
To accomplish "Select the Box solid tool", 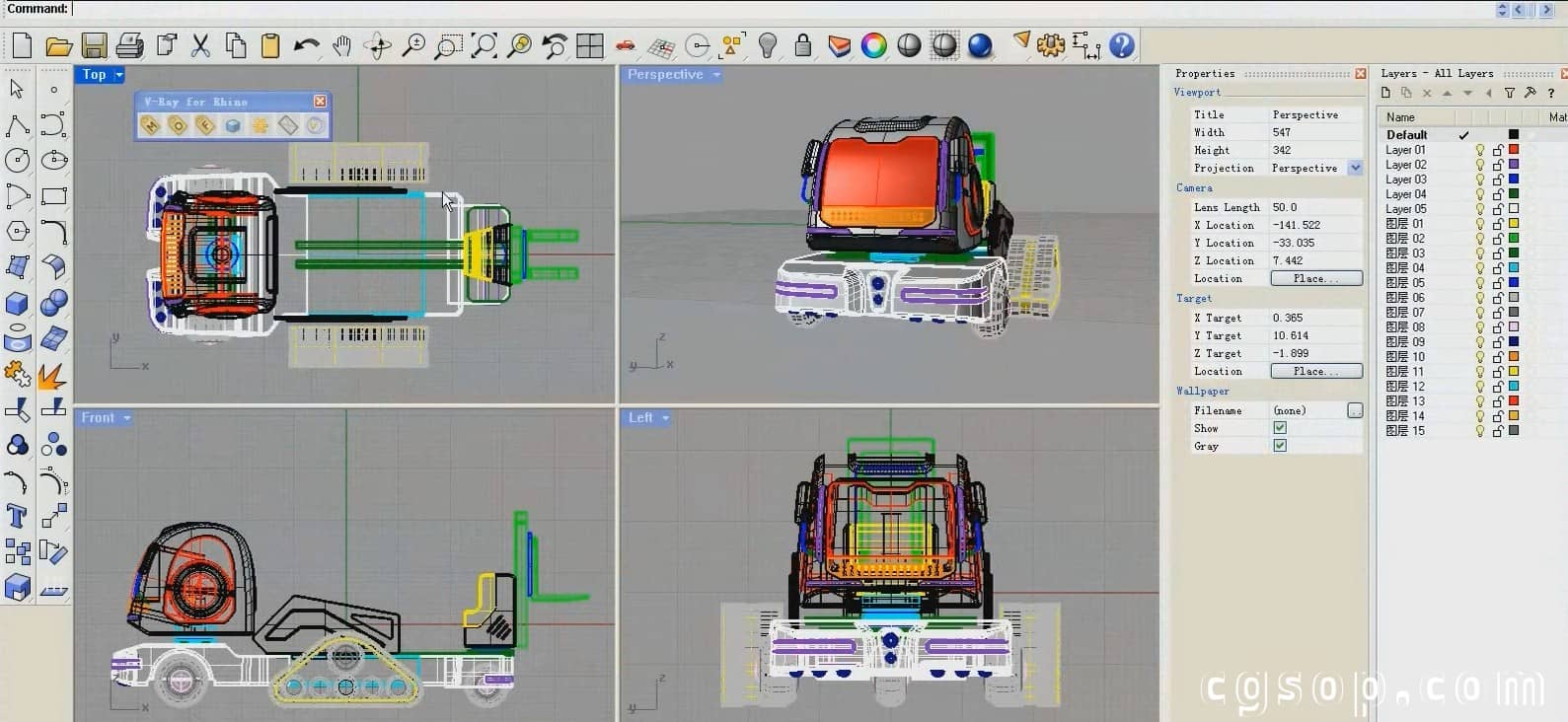I will [17, 303].
